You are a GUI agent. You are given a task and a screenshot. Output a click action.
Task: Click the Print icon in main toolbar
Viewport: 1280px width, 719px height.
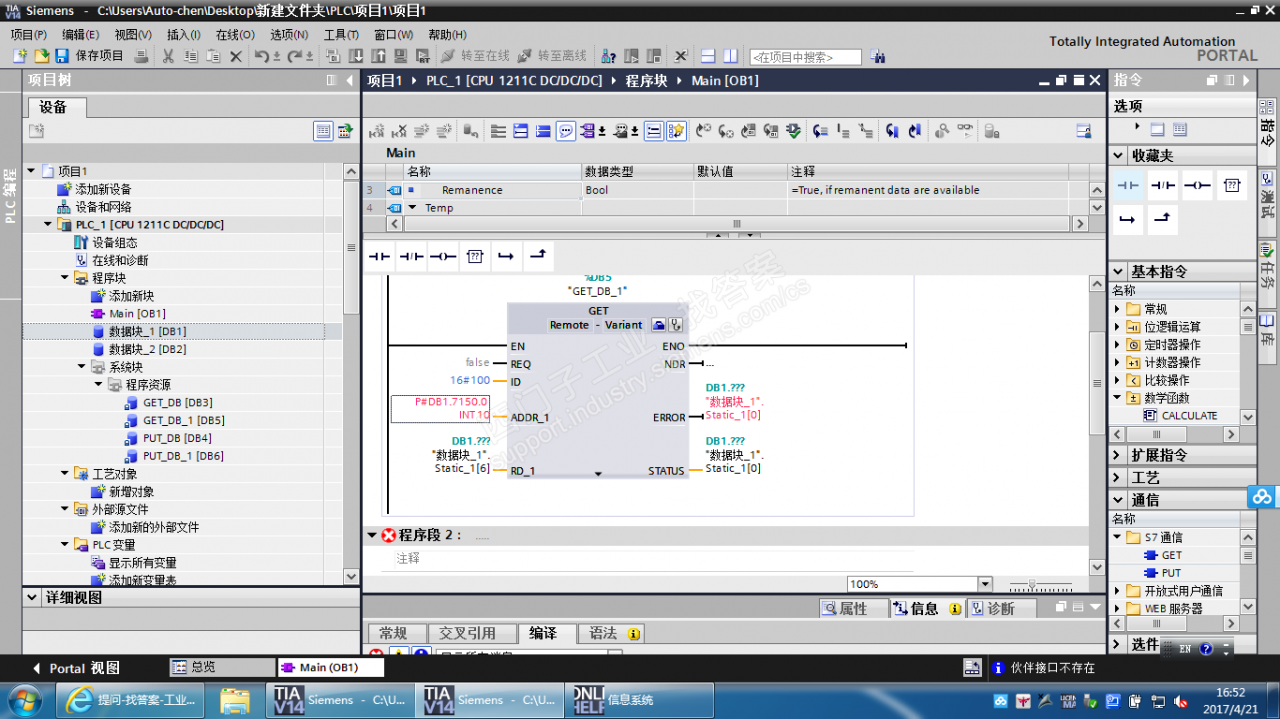coord(141,56)
